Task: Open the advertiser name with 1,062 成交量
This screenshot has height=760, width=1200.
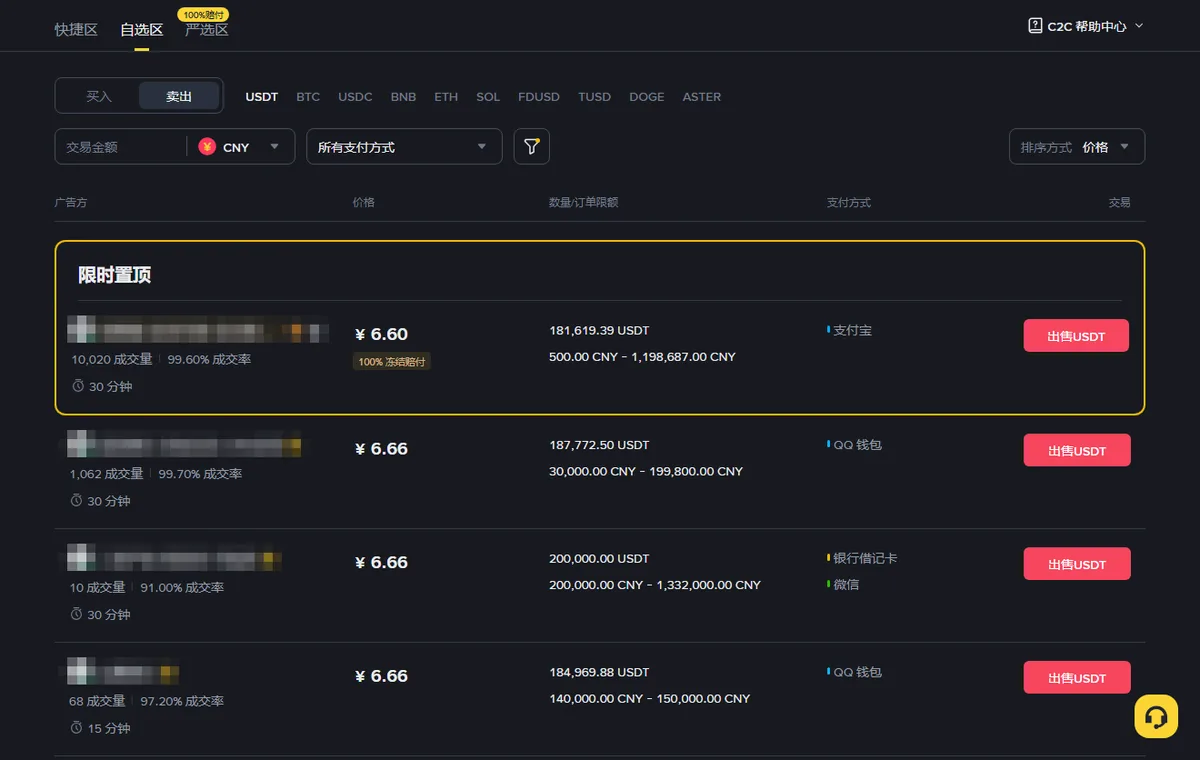Action: [x=184, y=443]
